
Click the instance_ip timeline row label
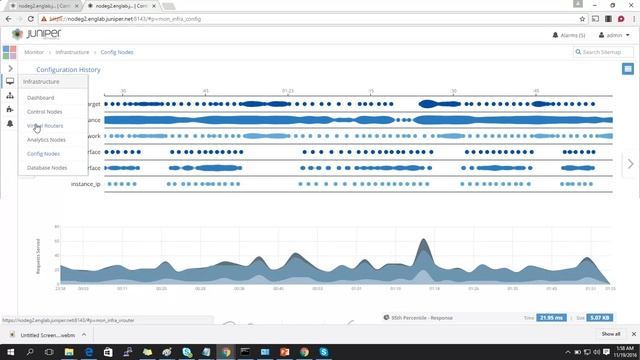[85, 184]
